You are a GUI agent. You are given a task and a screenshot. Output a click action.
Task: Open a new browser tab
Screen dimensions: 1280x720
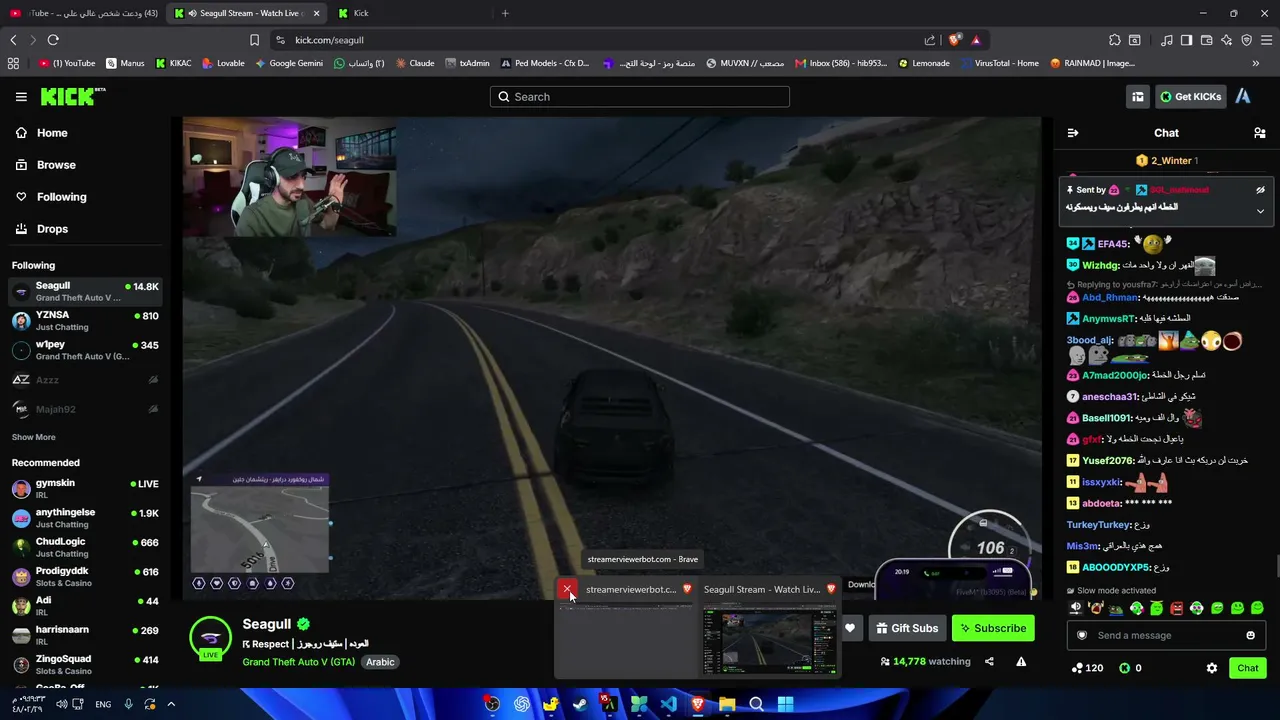coord(505,13)
